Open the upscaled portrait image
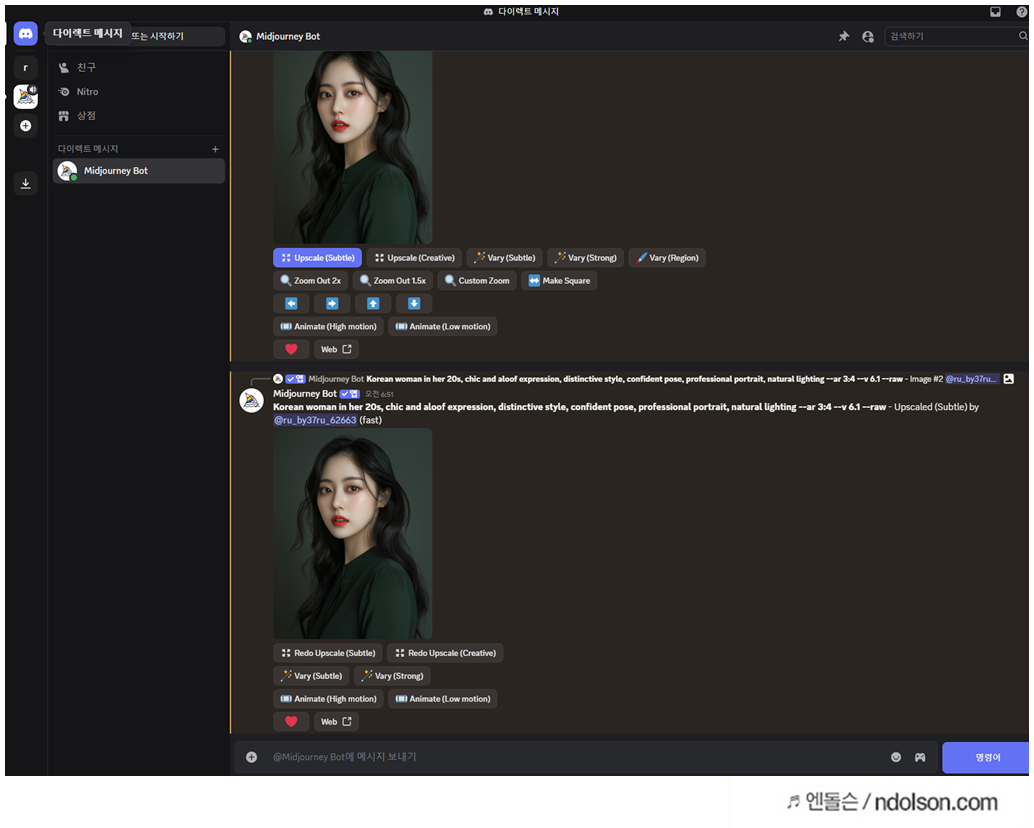Viewport: 1034px width, 828px height. click(x=353, y=533)
